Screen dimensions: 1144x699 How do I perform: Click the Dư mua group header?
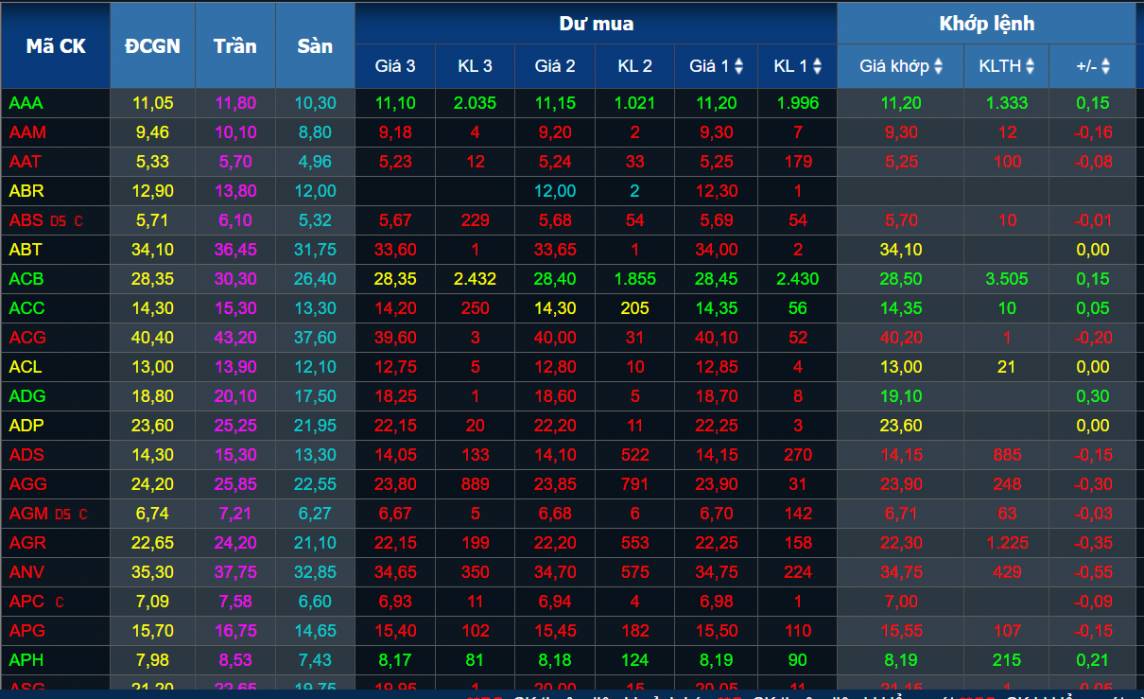click(595, 24)
